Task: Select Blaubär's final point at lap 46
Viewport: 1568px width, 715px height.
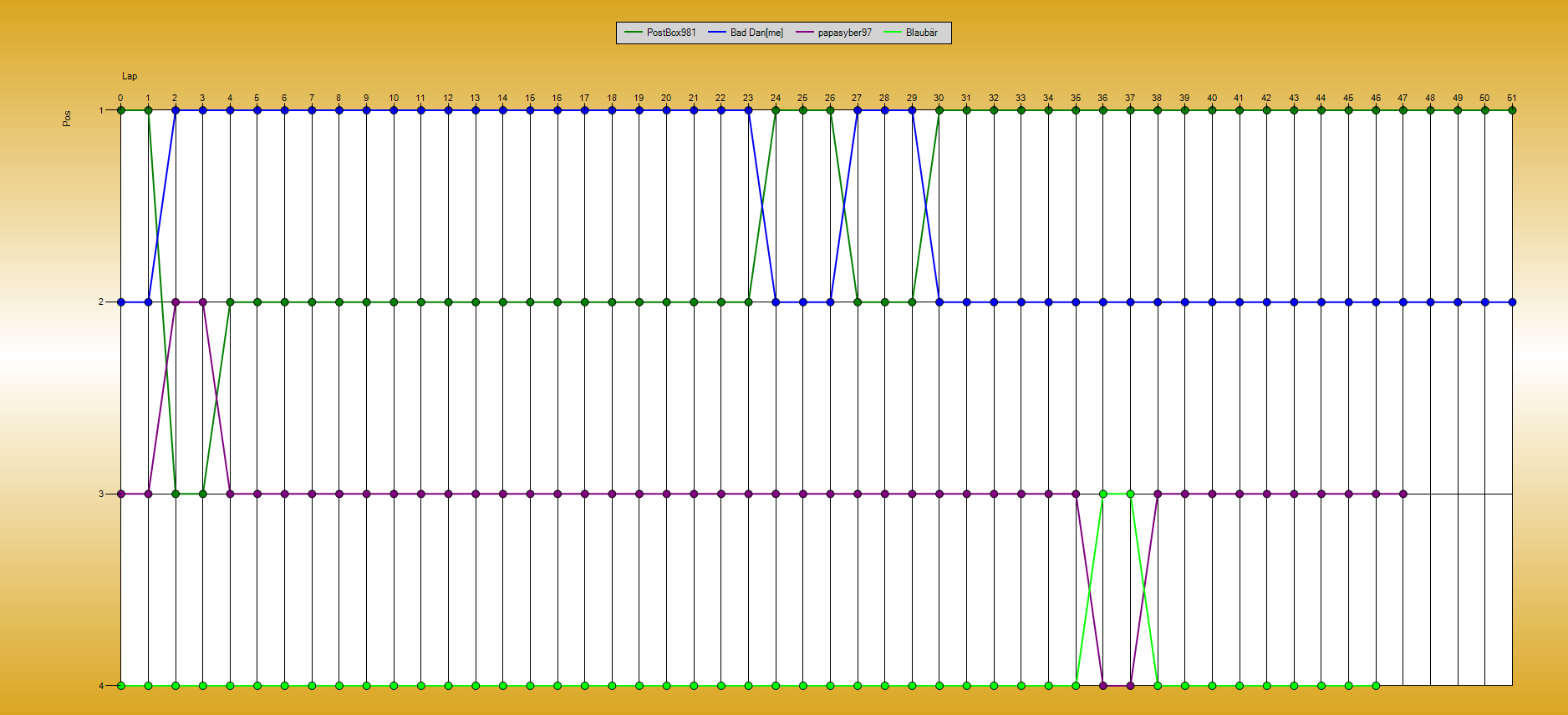Action: 1376,686
